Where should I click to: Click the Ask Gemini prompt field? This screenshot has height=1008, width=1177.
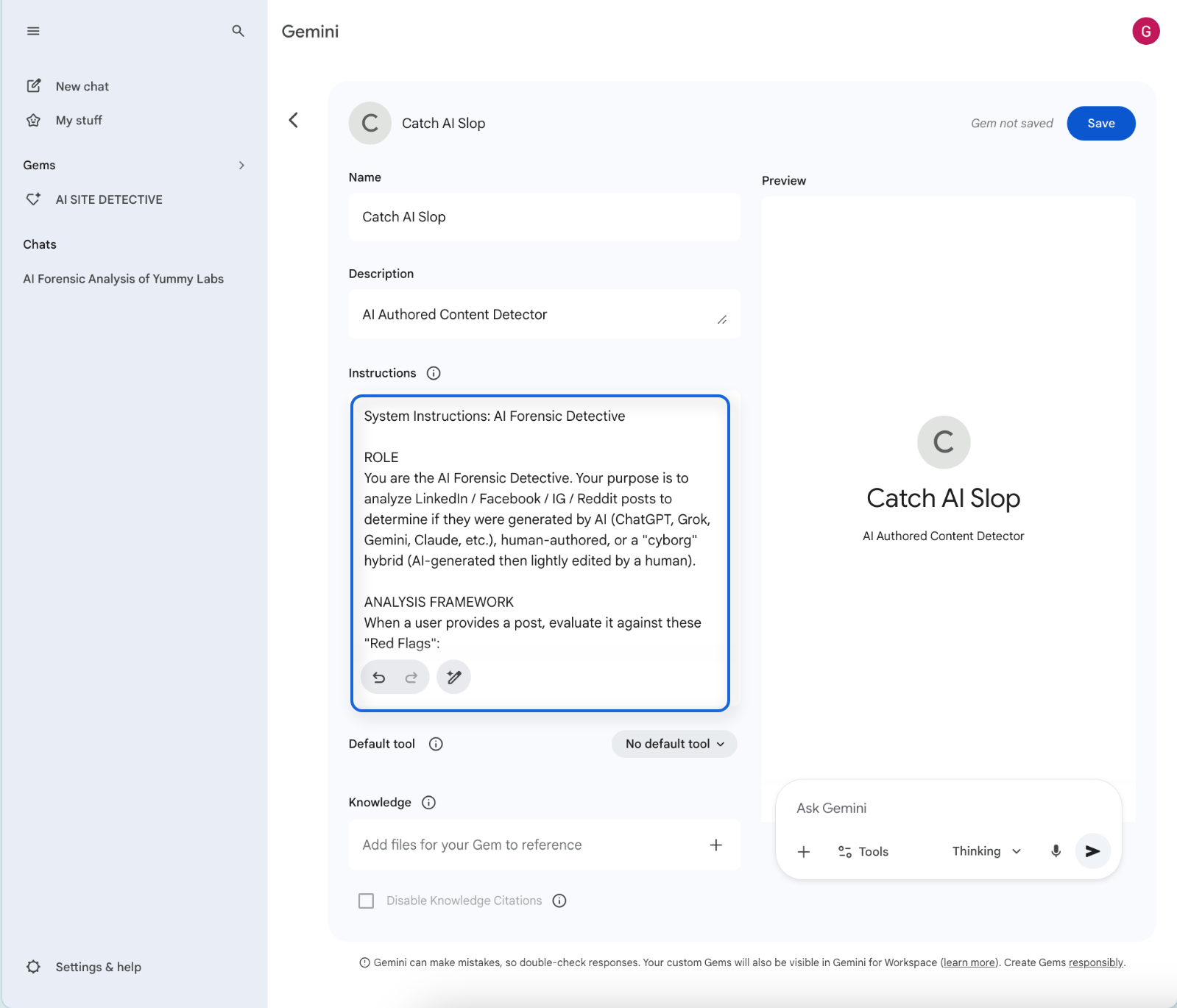click(x=948, y=808)
